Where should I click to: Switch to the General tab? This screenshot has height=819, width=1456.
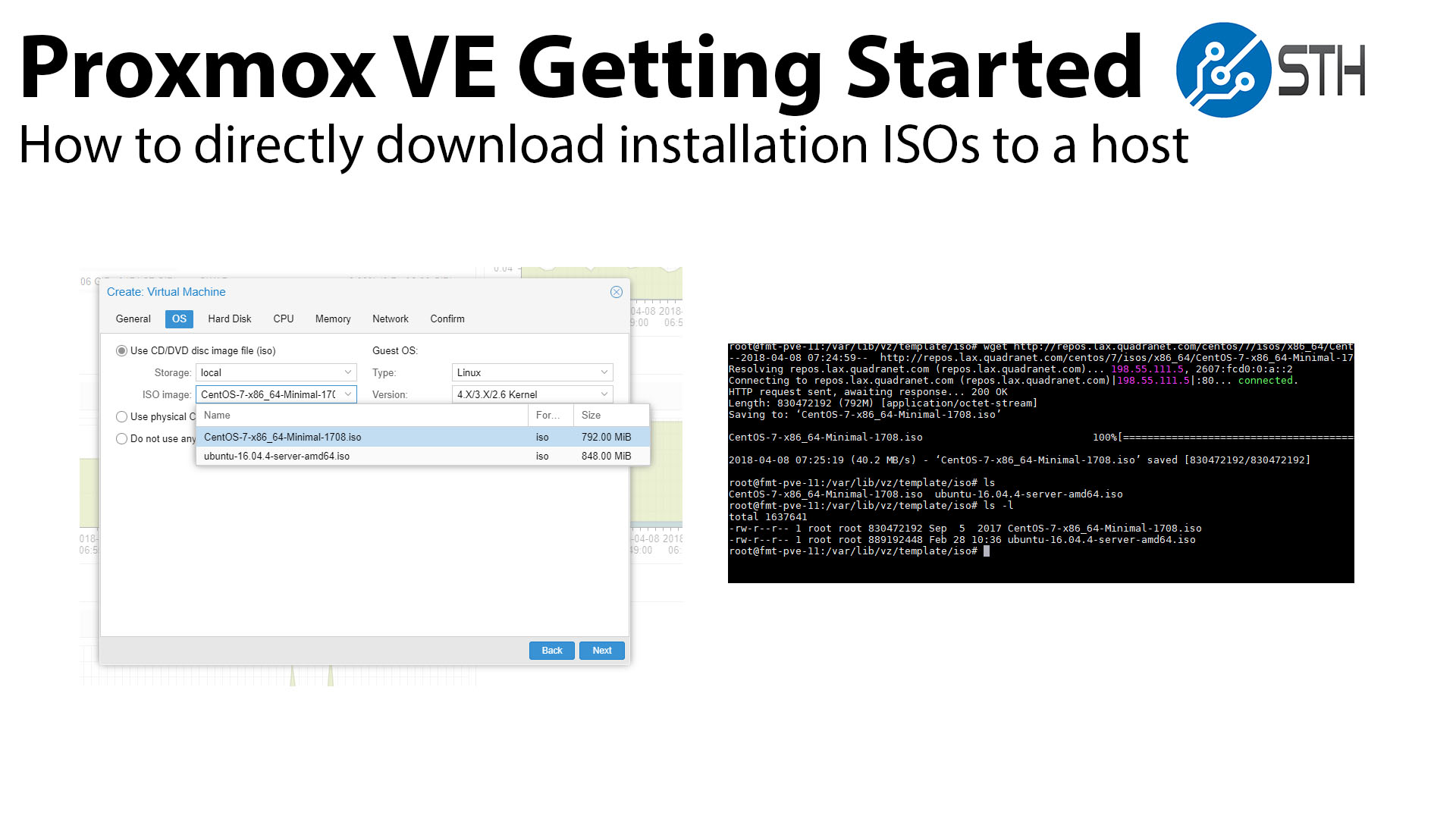click(x=133, y=318)
